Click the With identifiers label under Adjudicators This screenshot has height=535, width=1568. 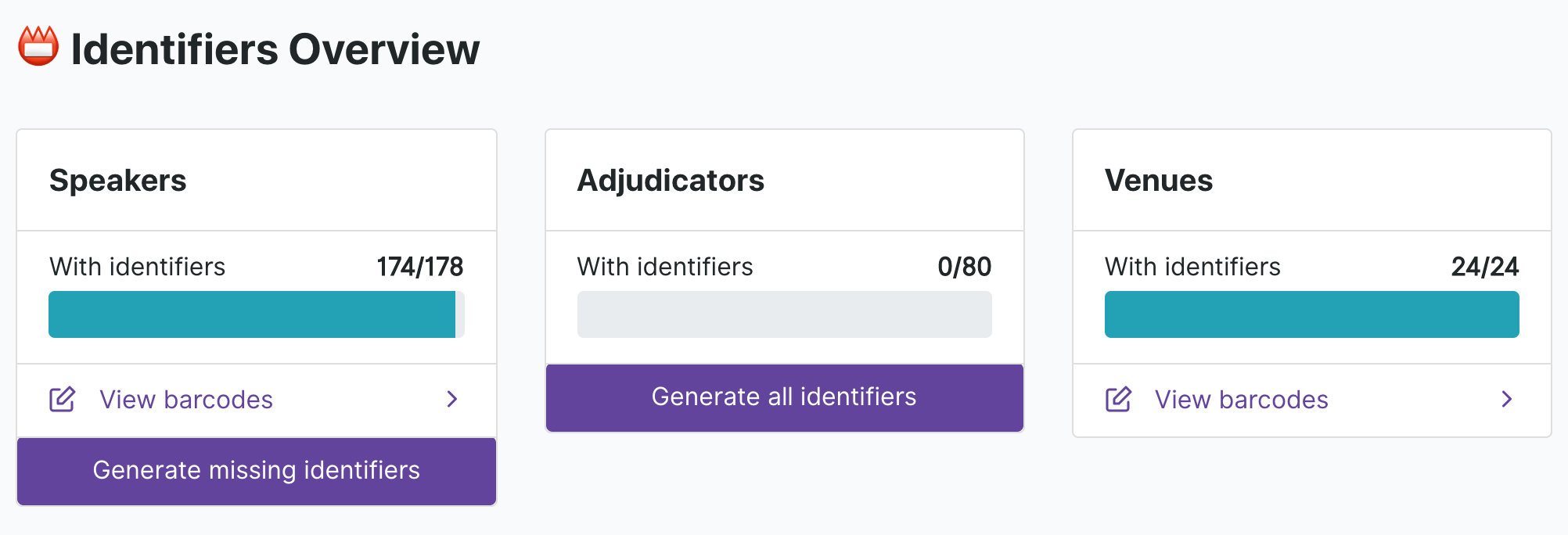pyautogui.click(x=665, y=267)
